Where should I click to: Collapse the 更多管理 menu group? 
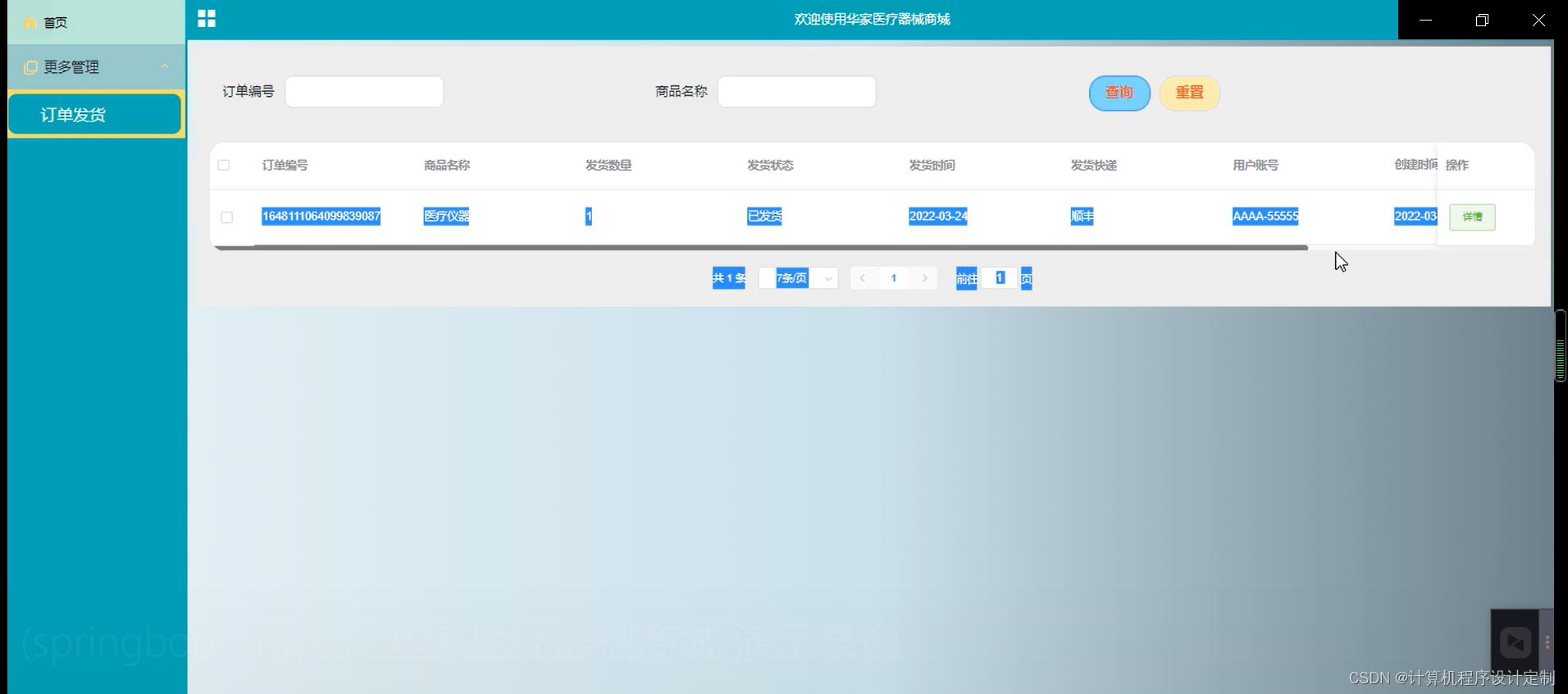click(x=96, y=67)
